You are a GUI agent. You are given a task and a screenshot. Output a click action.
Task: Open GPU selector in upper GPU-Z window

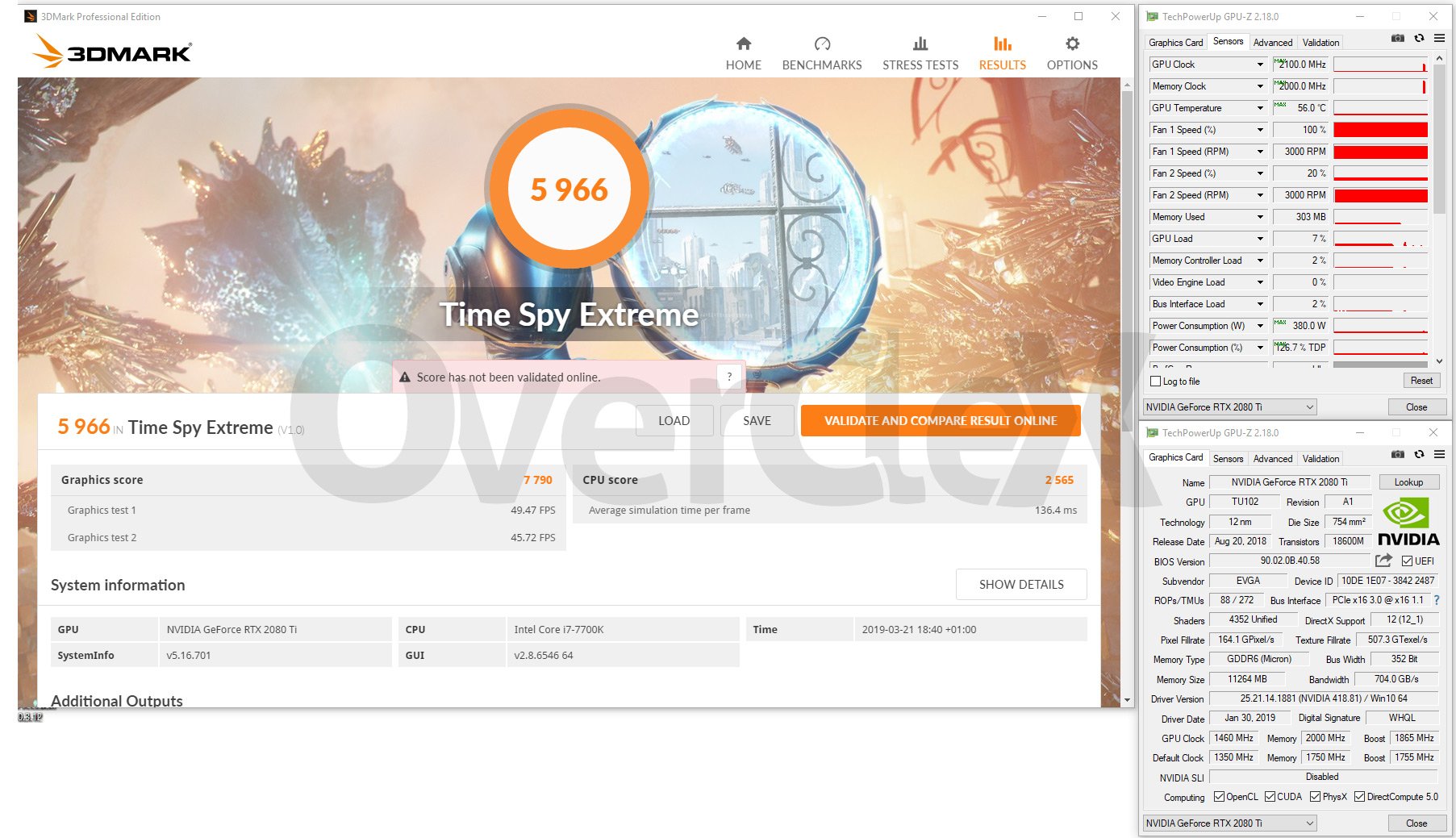pos(1229,407)
